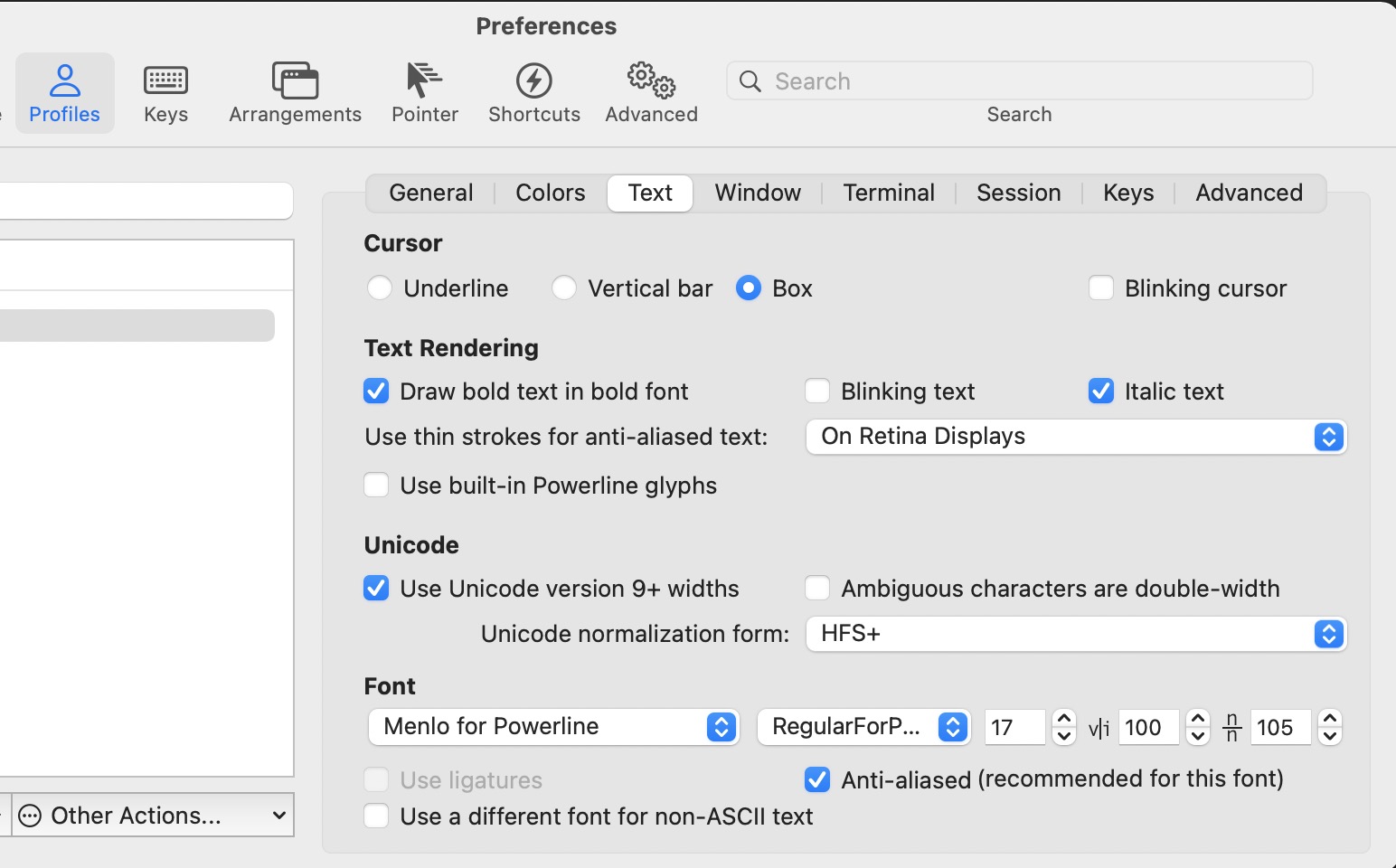This screenshot has width=1396, height=868.
Task: Click the horizontal spacing field showing 100
Action: (1148, 727)
